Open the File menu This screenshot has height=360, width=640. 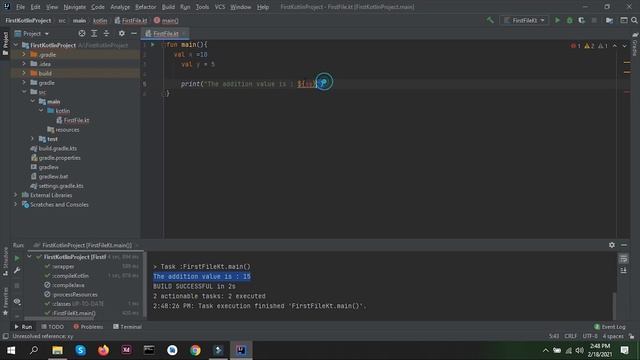(20, 7)
